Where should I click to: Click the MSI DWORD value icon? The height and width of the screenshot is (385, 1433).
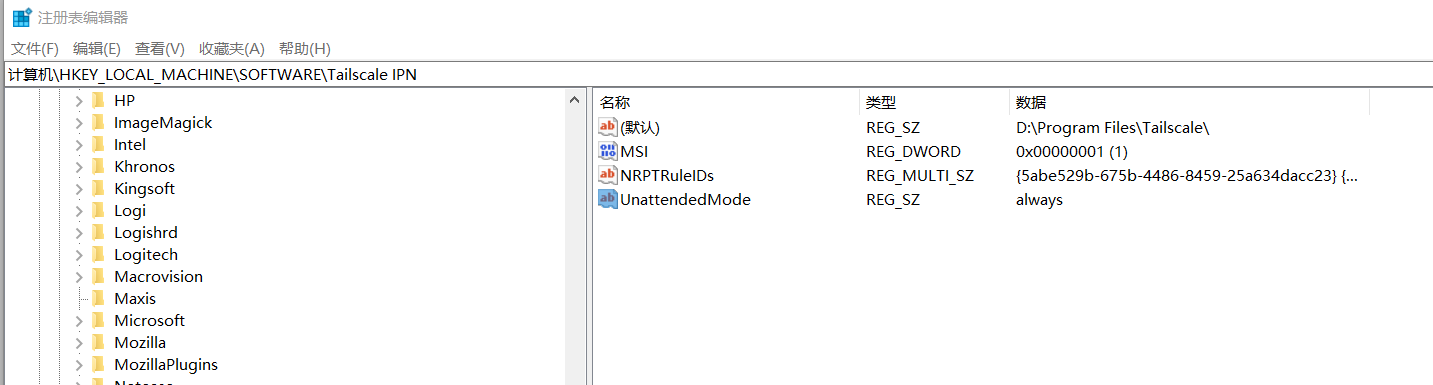tap(607, 151)
